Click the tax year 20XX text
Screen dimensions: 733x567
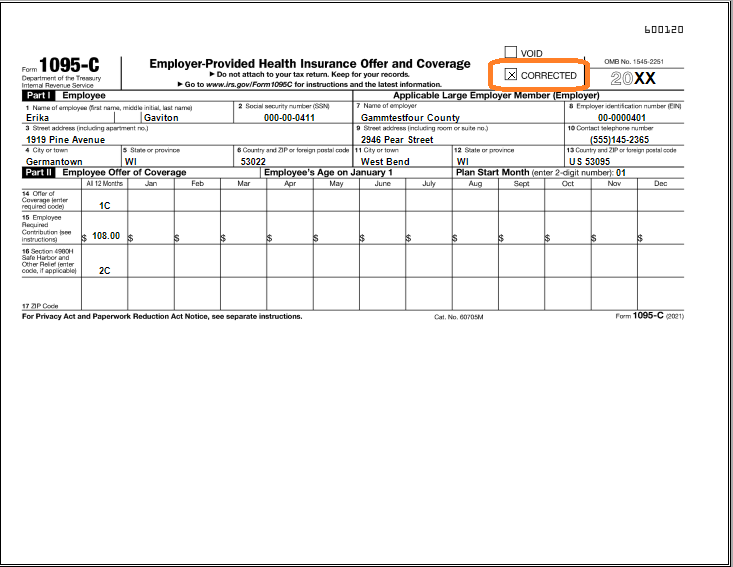(633, 79)
